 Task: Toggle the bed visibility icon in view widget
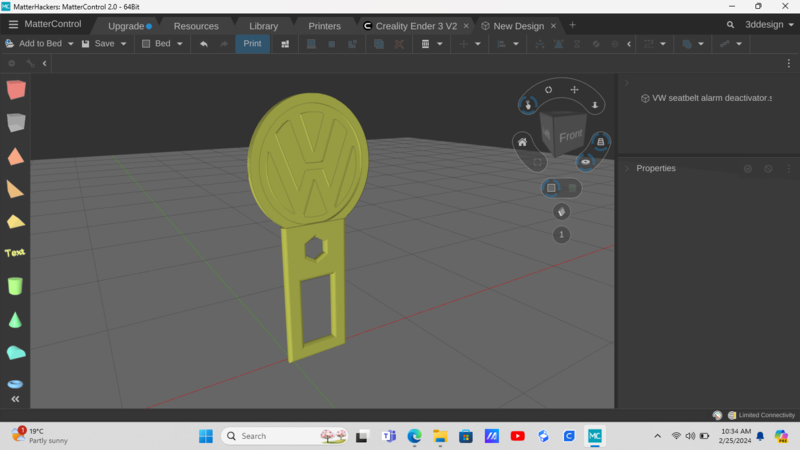coord(586,162)
